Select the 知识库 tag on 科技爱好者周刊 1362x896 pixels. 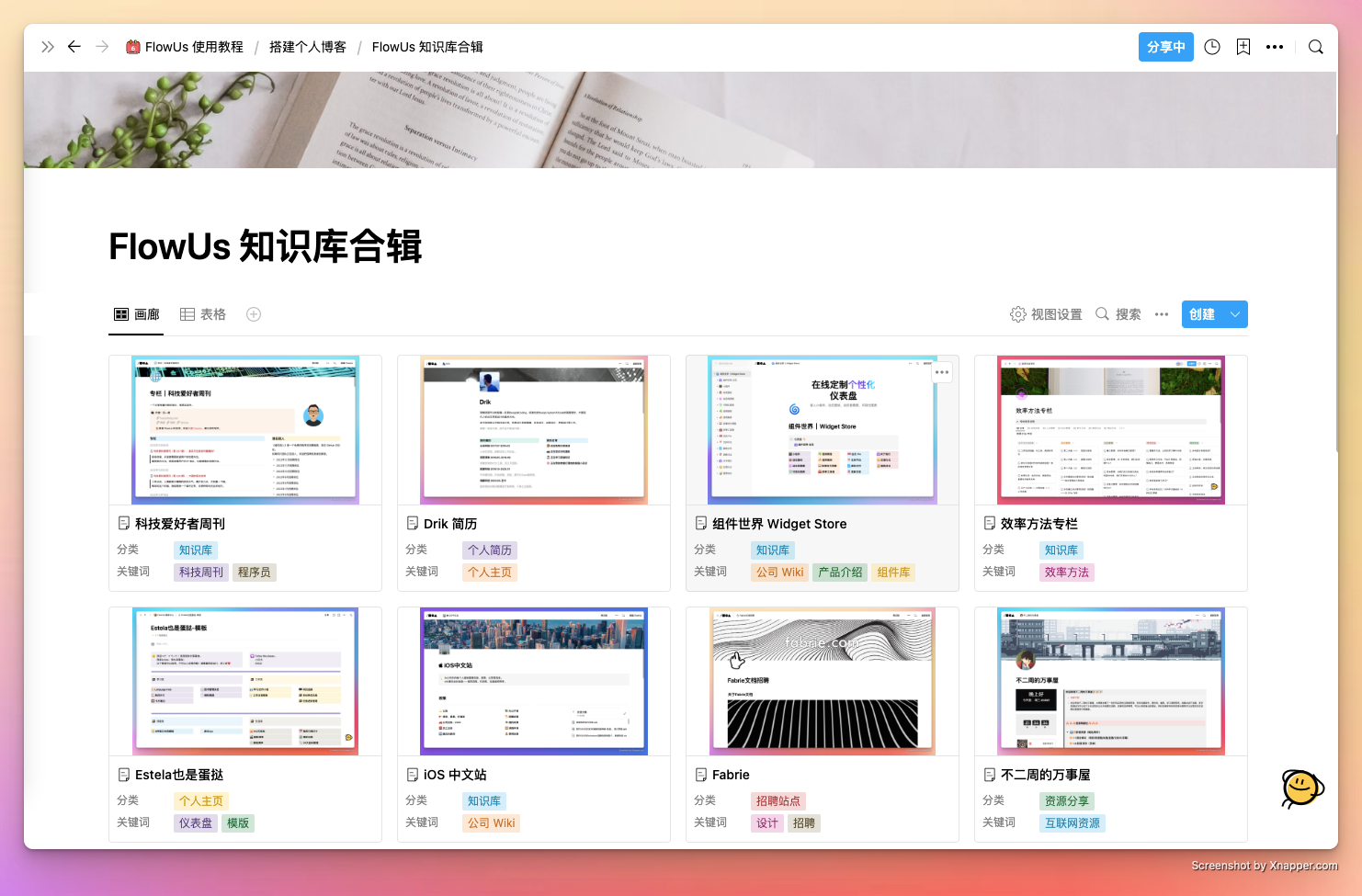click(195, 550)
